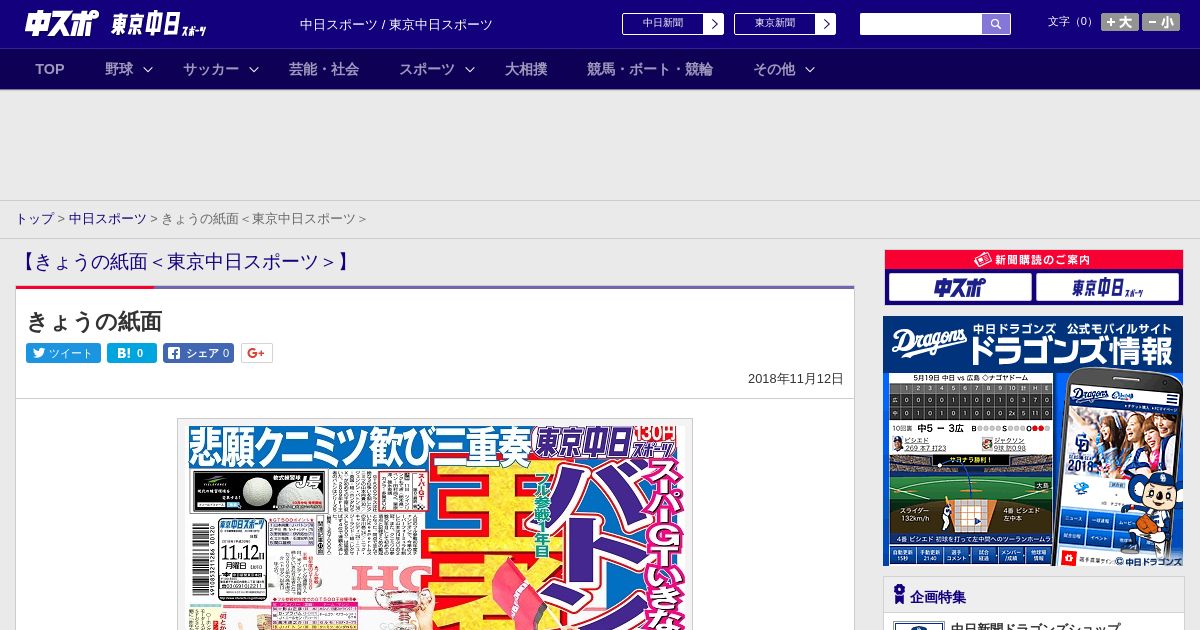Select 中スポ subscription button in sidebar
Image resolution: width=1200 pixels, height=630 pixels.
[x=960, y=288]
